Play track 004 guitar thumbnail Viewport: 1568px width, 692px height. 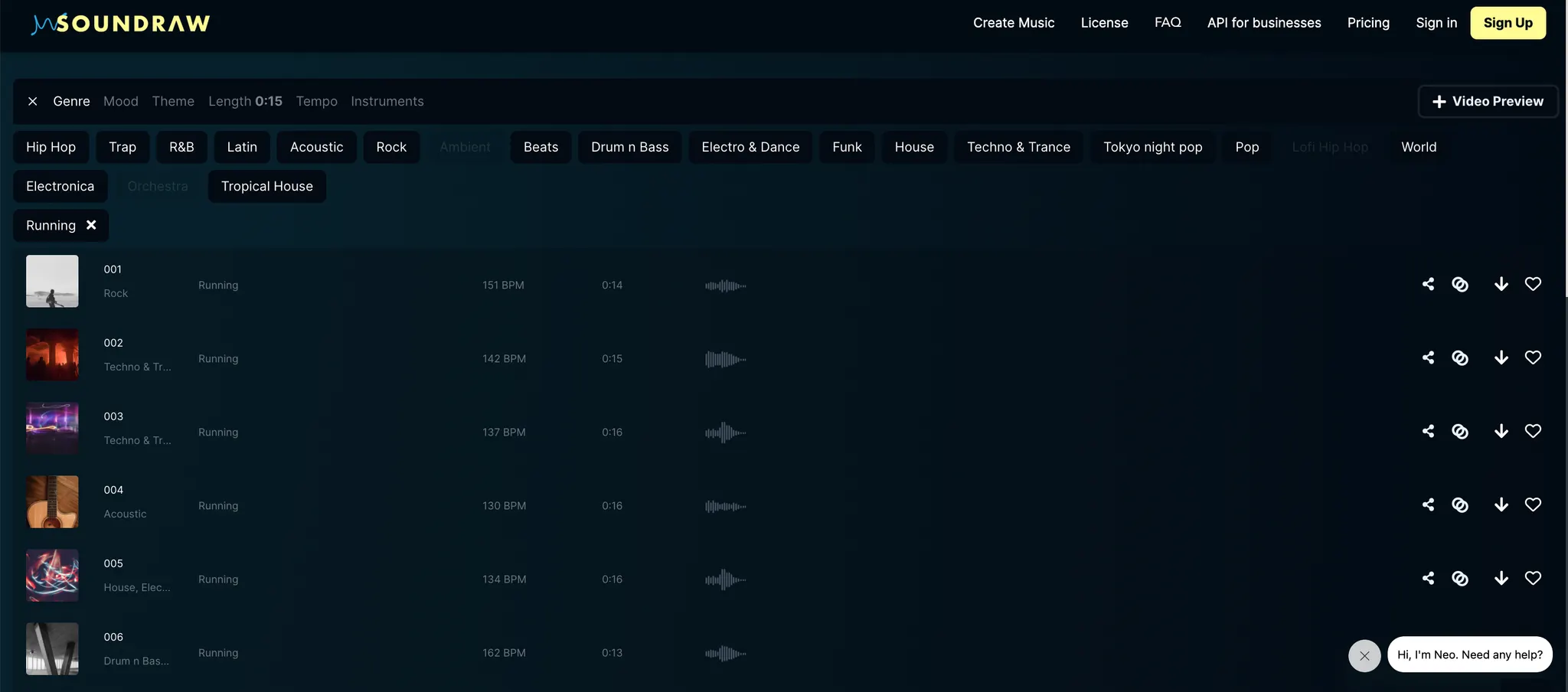click(x=52, y=501)
